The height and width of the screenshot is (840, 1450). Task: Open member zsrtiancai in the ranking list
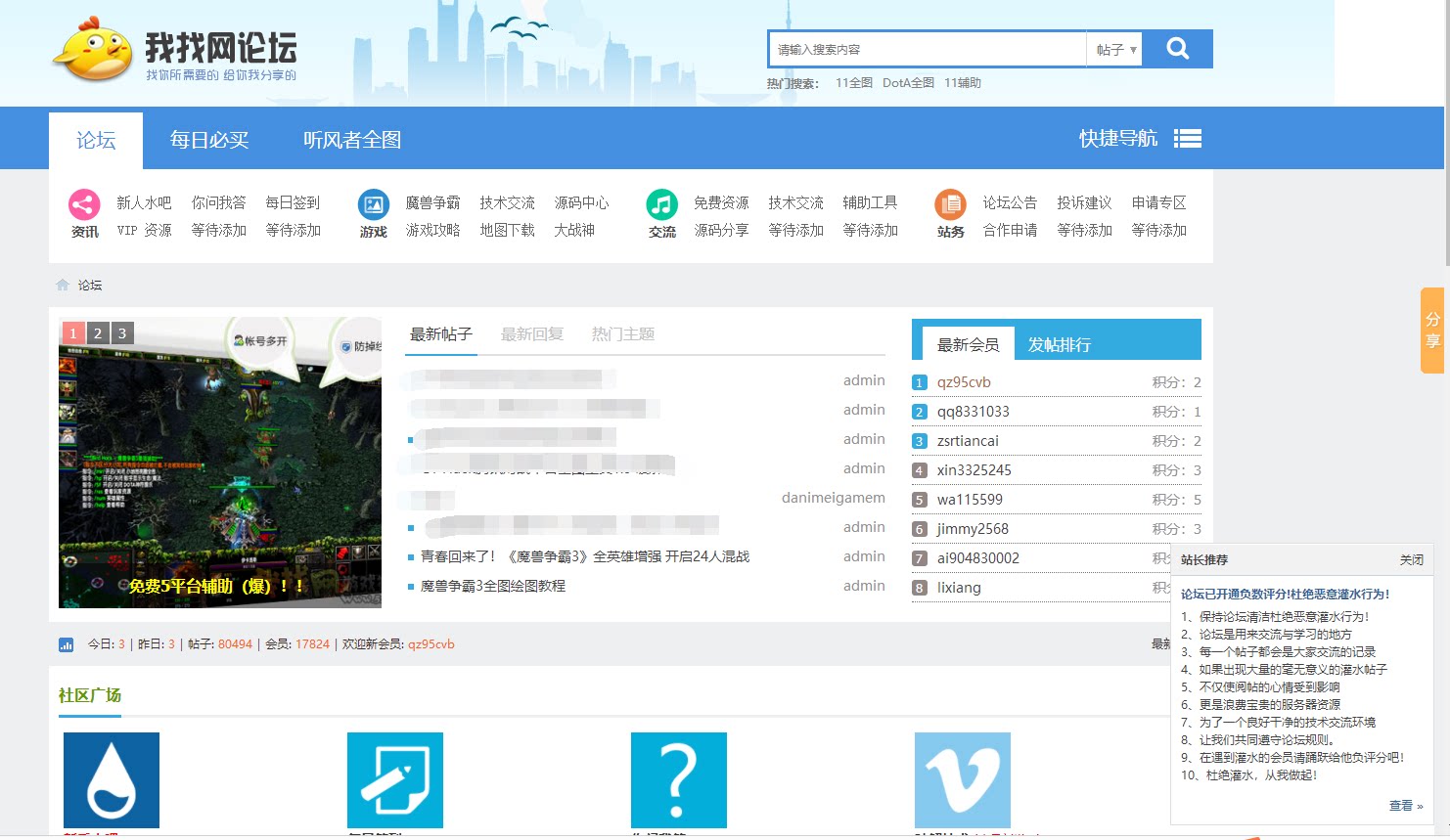[968, 441]
